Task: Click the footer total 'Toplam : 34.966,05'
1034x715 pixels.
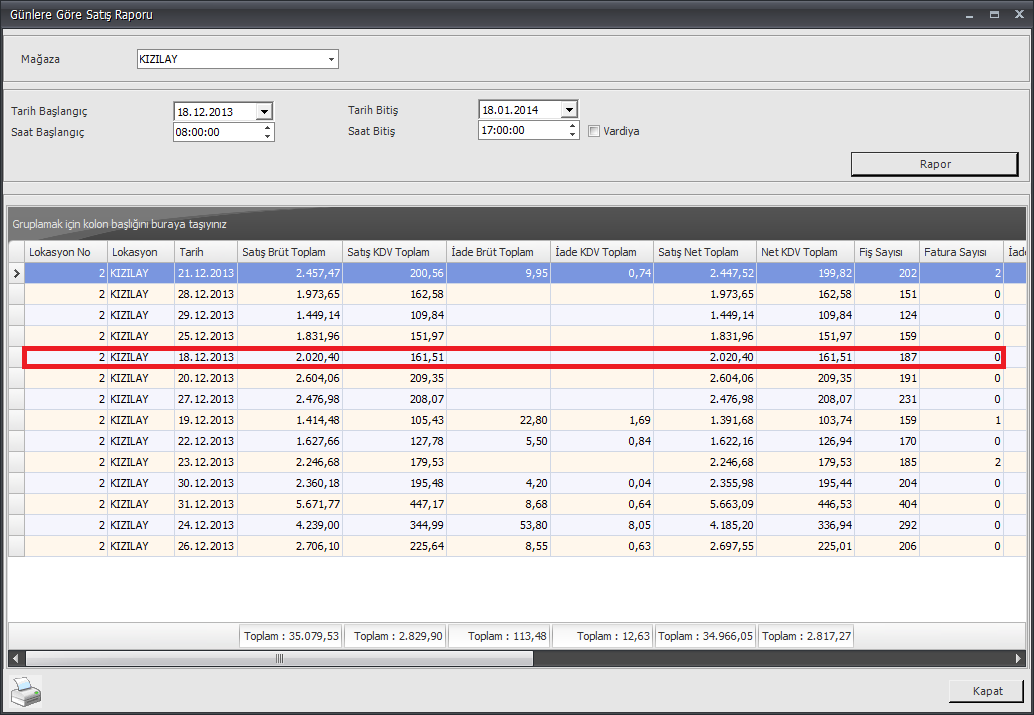Action: [x=706, y=637]
